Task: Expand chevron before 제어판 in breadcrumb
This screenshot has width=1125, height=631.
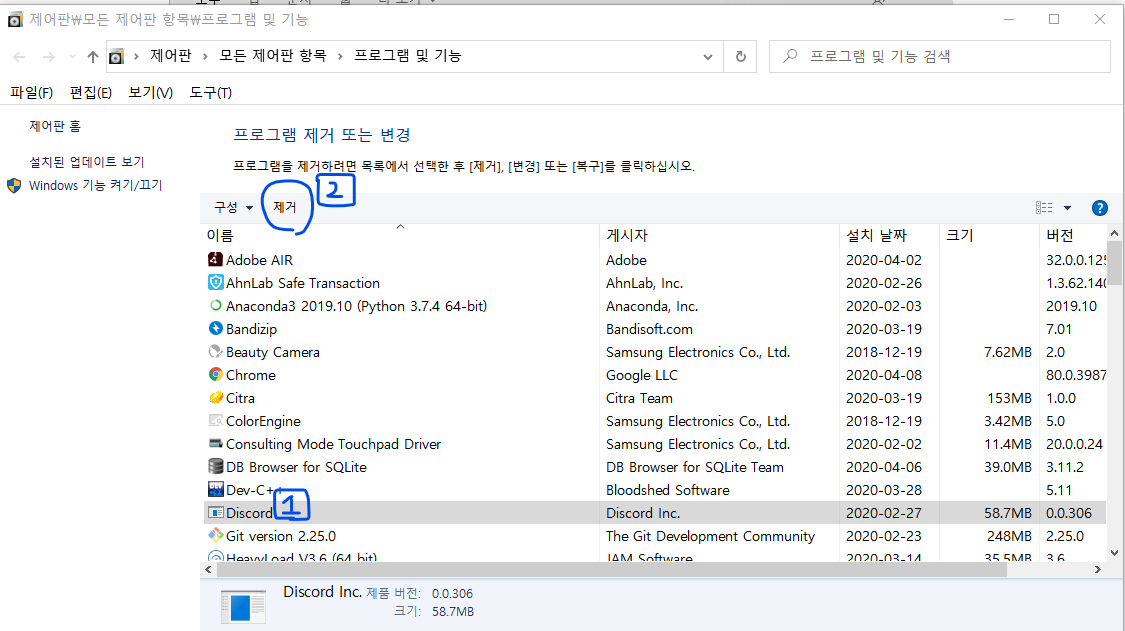Action: click(x=136, y=56)
